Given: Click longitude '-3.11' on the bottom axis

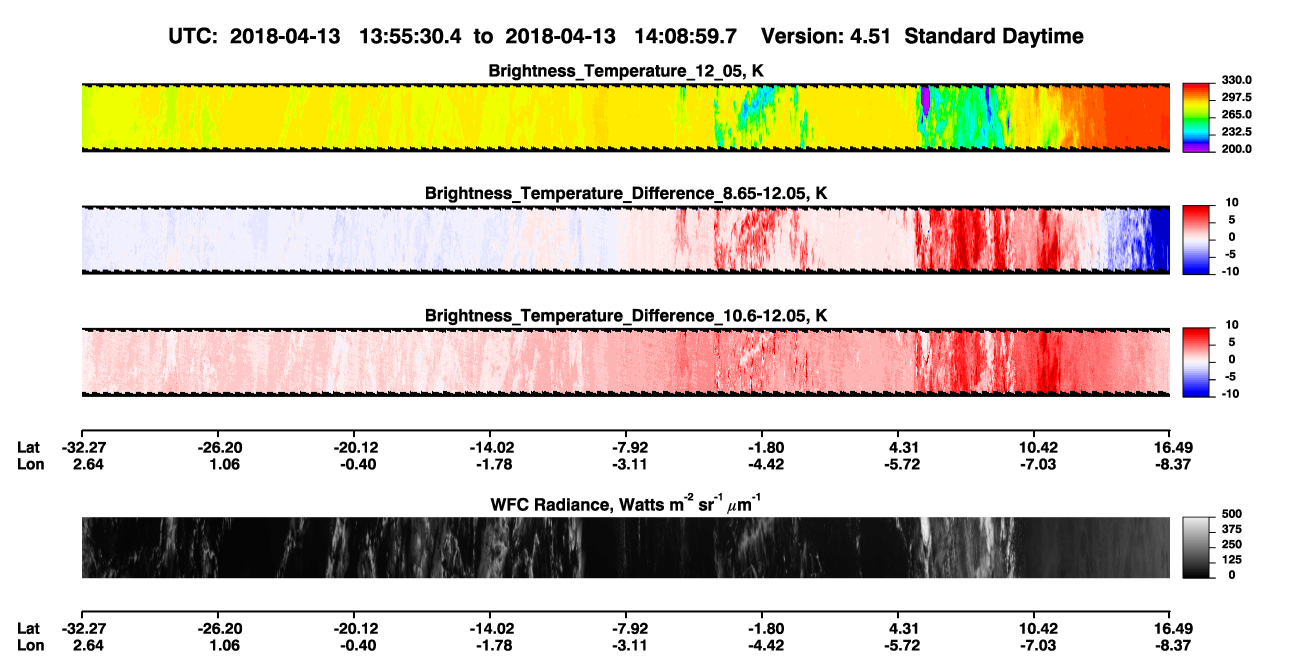Looking at the screenshot, I should (x=627, y=644).
